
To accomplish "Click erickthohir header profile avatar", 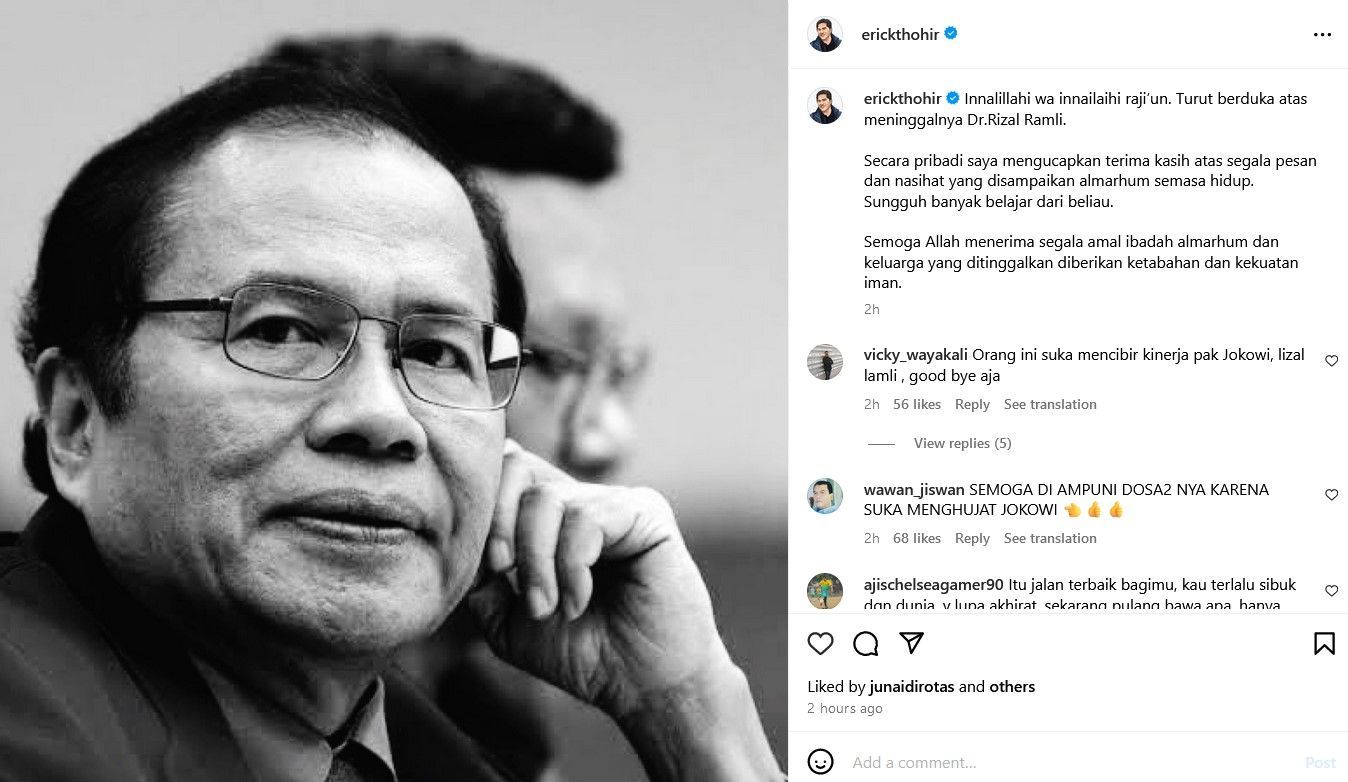I will pos(825,34).
